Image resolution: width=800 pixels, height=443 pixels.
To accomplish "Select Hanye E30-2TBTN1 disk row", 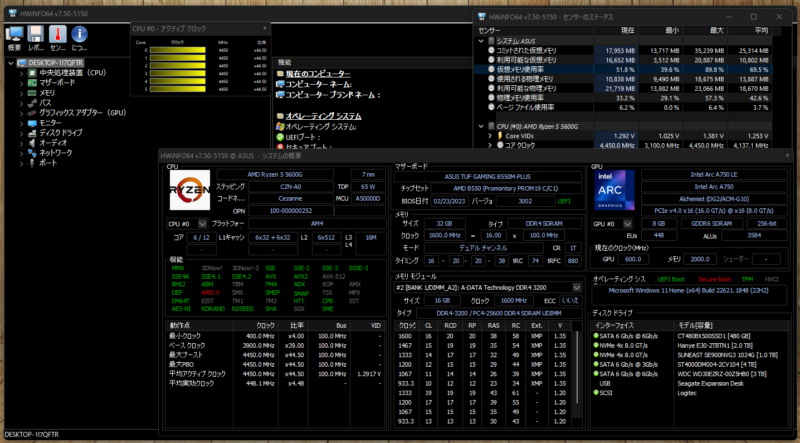I will coord(690,346).
